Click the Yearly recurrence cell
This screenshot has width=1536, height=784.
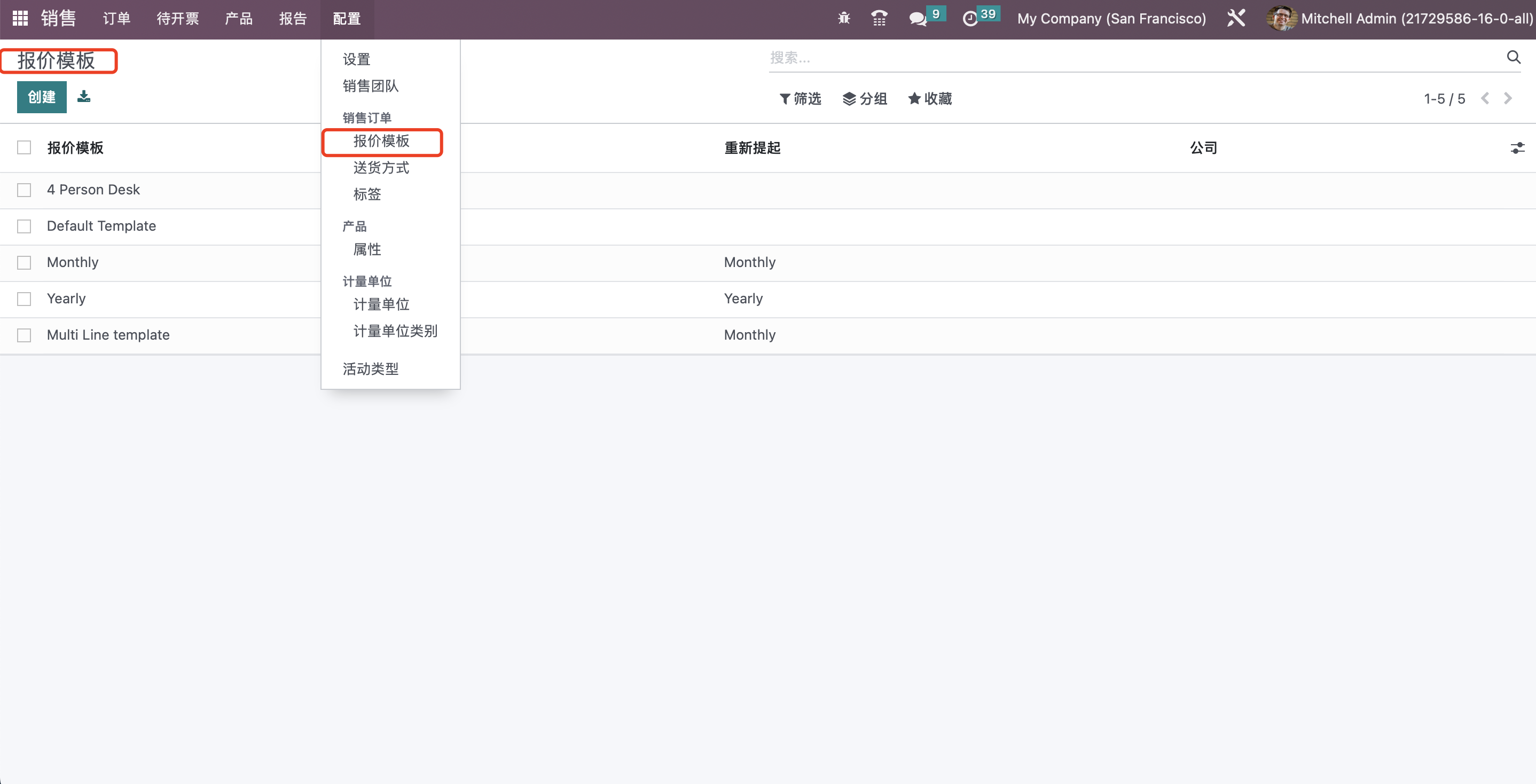pyautogui.click(x=743, y=299)
